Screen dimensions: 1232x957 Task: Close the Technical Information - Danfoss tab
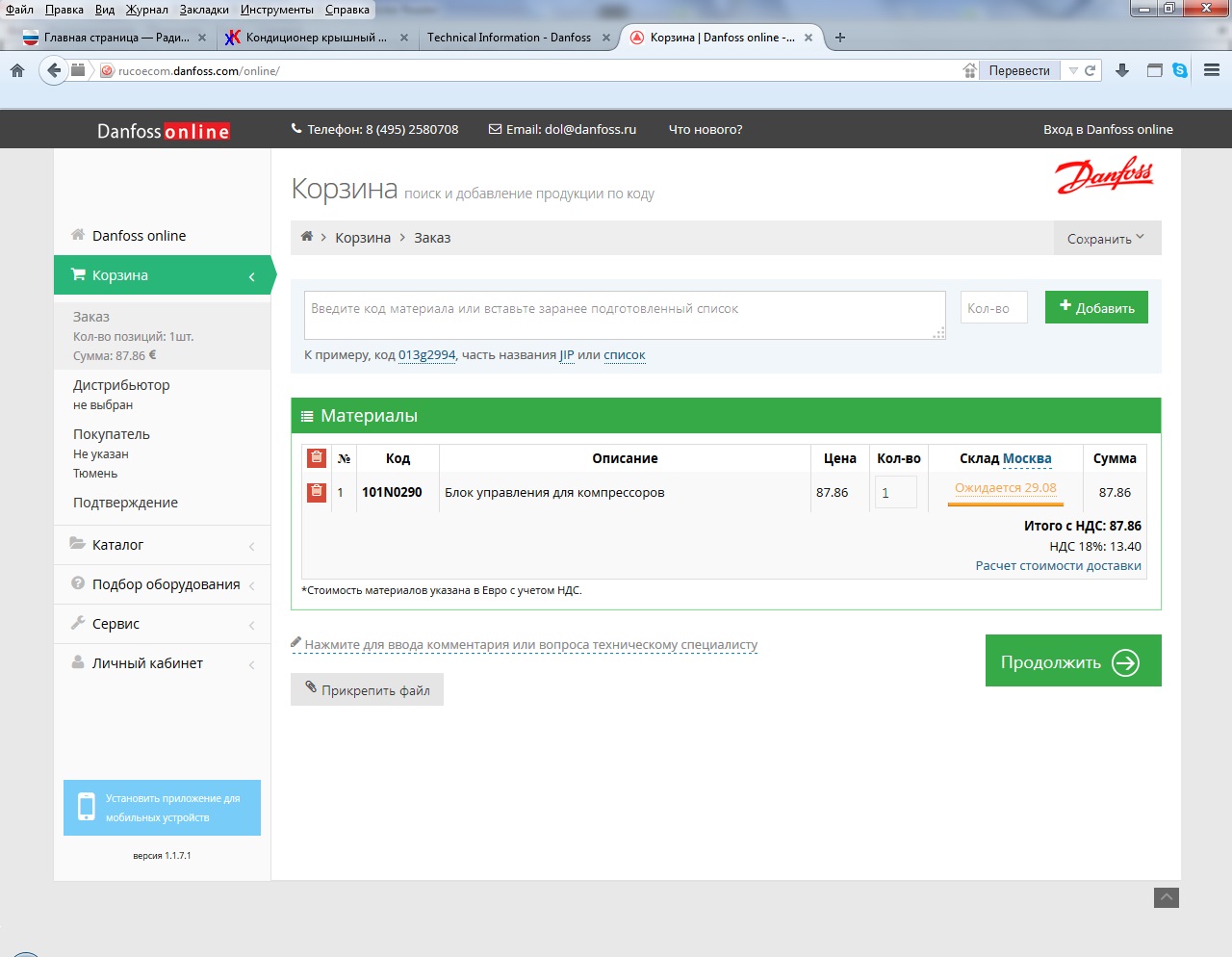pos(606,38)
